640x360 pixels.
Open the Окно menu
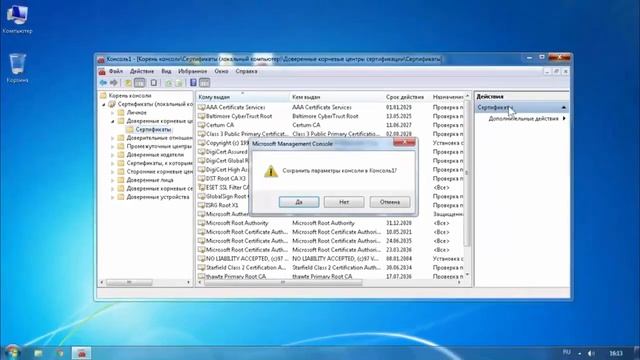pos(221,71)
